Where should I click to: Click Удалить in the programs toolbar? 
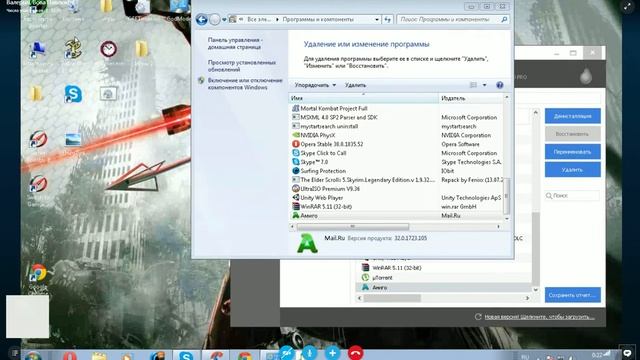355,85
